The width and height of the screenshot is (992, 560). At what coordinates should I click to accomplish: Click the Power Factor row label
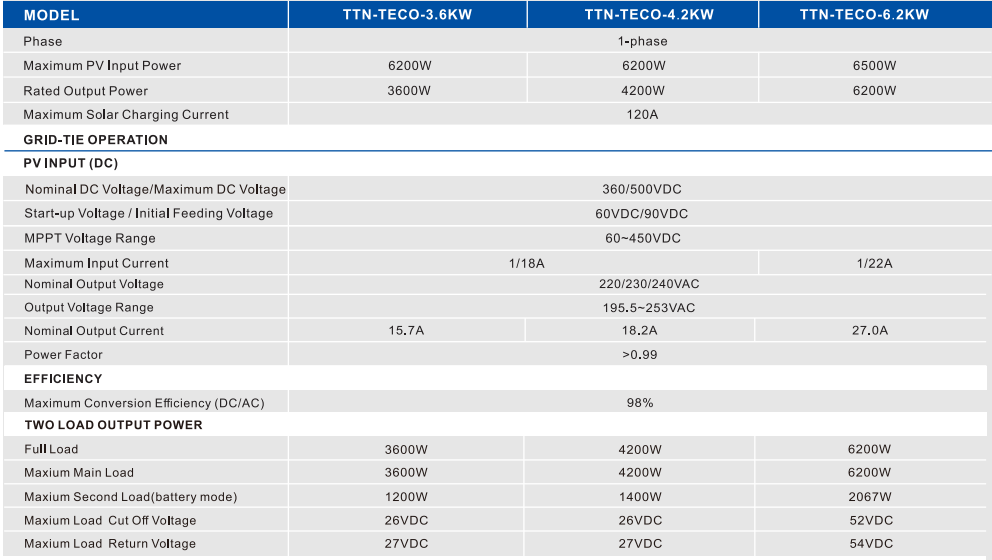pyautogui.click(x=63, y=355)
